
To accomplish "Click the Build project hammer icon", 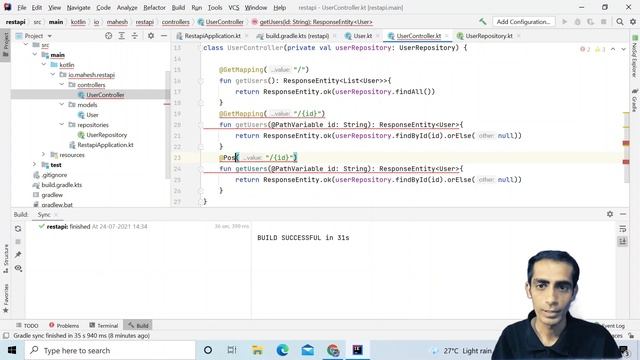I will click(x=482, y=22).
